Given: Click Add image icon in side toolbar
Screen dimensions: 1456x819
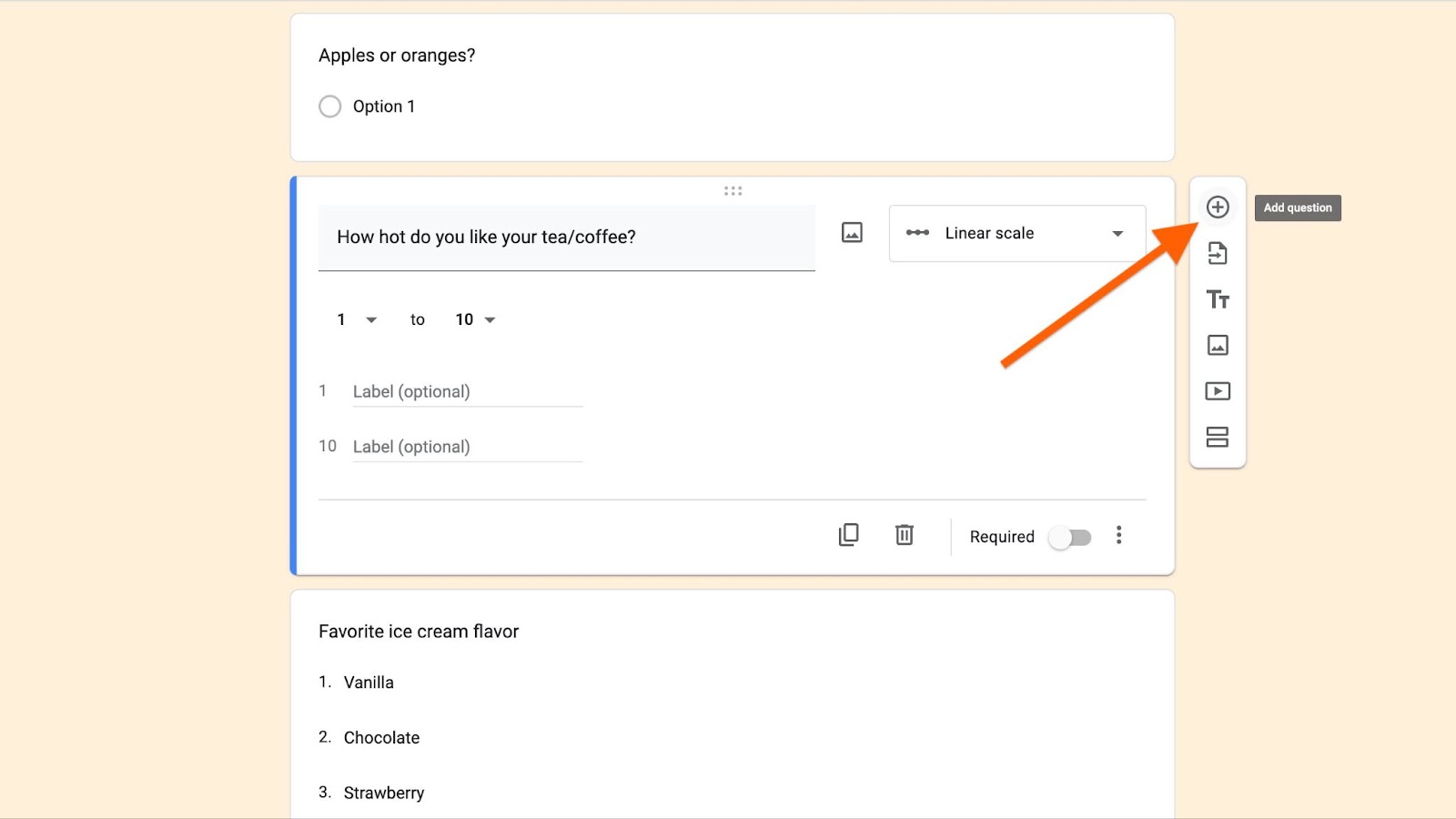Looking at the screenshot, I should tap(1218, 345).
